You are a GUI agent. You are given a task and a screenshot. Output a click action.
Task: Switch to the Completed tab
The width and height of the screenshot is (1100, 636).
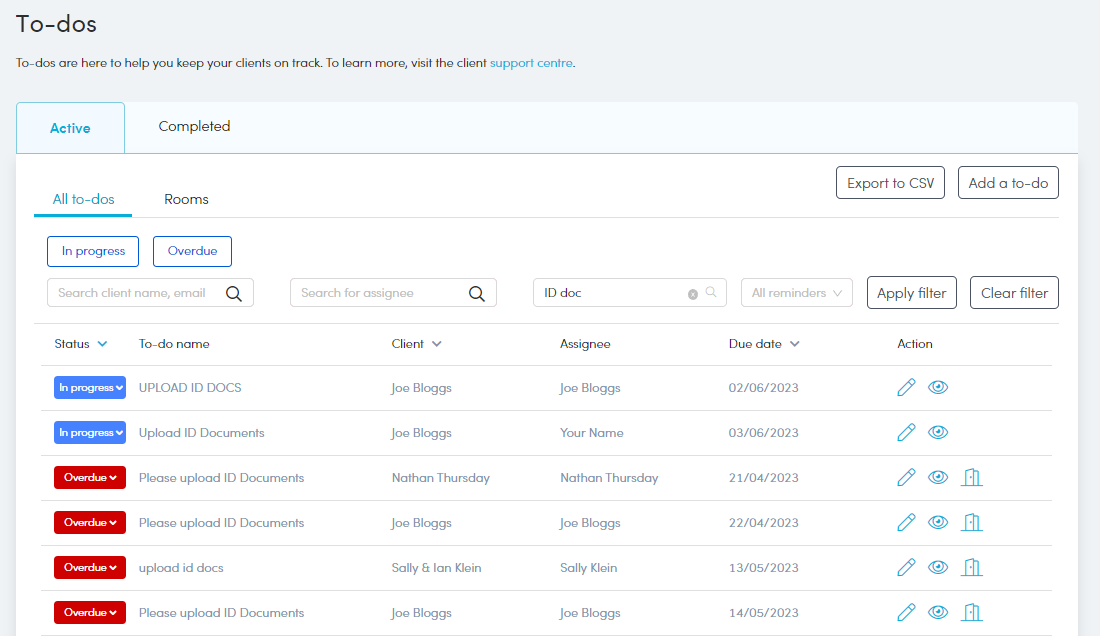coord(194,127)
